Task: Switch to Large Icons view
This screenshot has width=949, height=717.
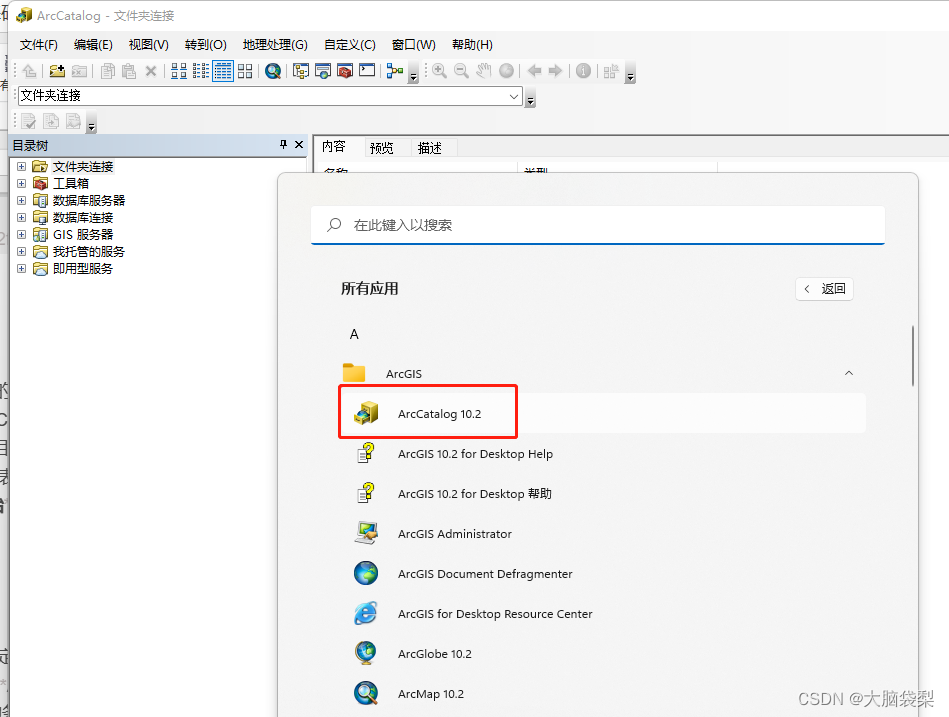Action: 179,71
